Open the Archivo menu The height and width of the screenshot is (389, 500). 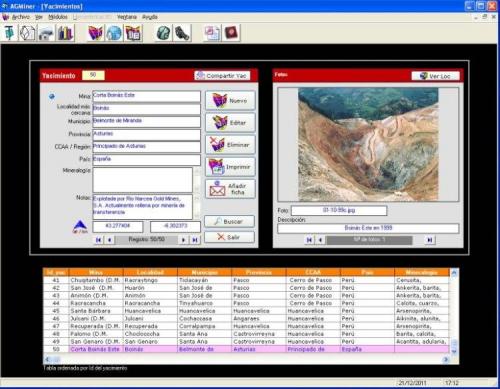[x=21, y=17]
